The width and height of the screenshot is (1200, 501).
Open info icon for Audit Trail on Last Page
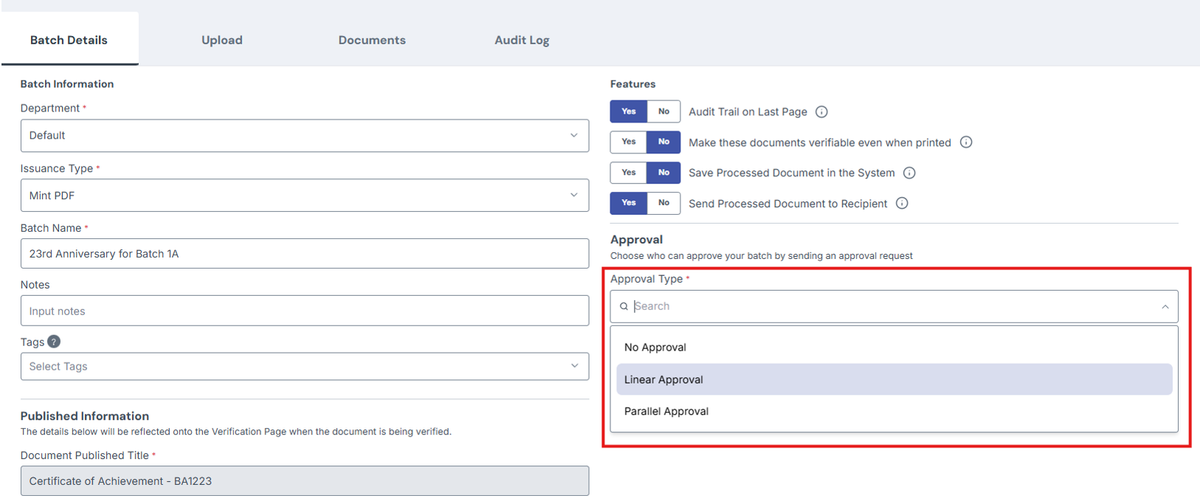pyautogui.click(x=822, y=112)
